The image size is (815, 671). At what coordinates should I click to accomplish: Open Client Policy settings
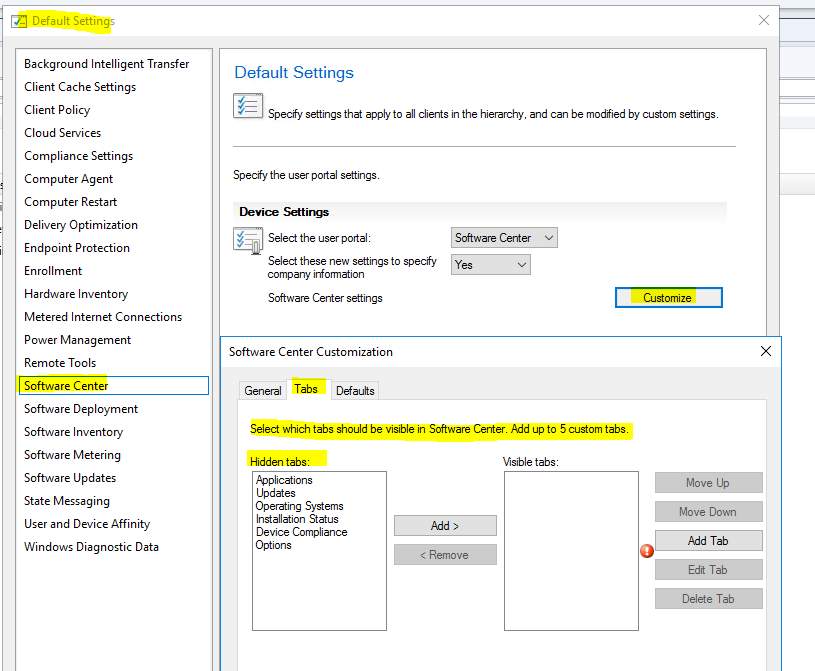[57, 110]
